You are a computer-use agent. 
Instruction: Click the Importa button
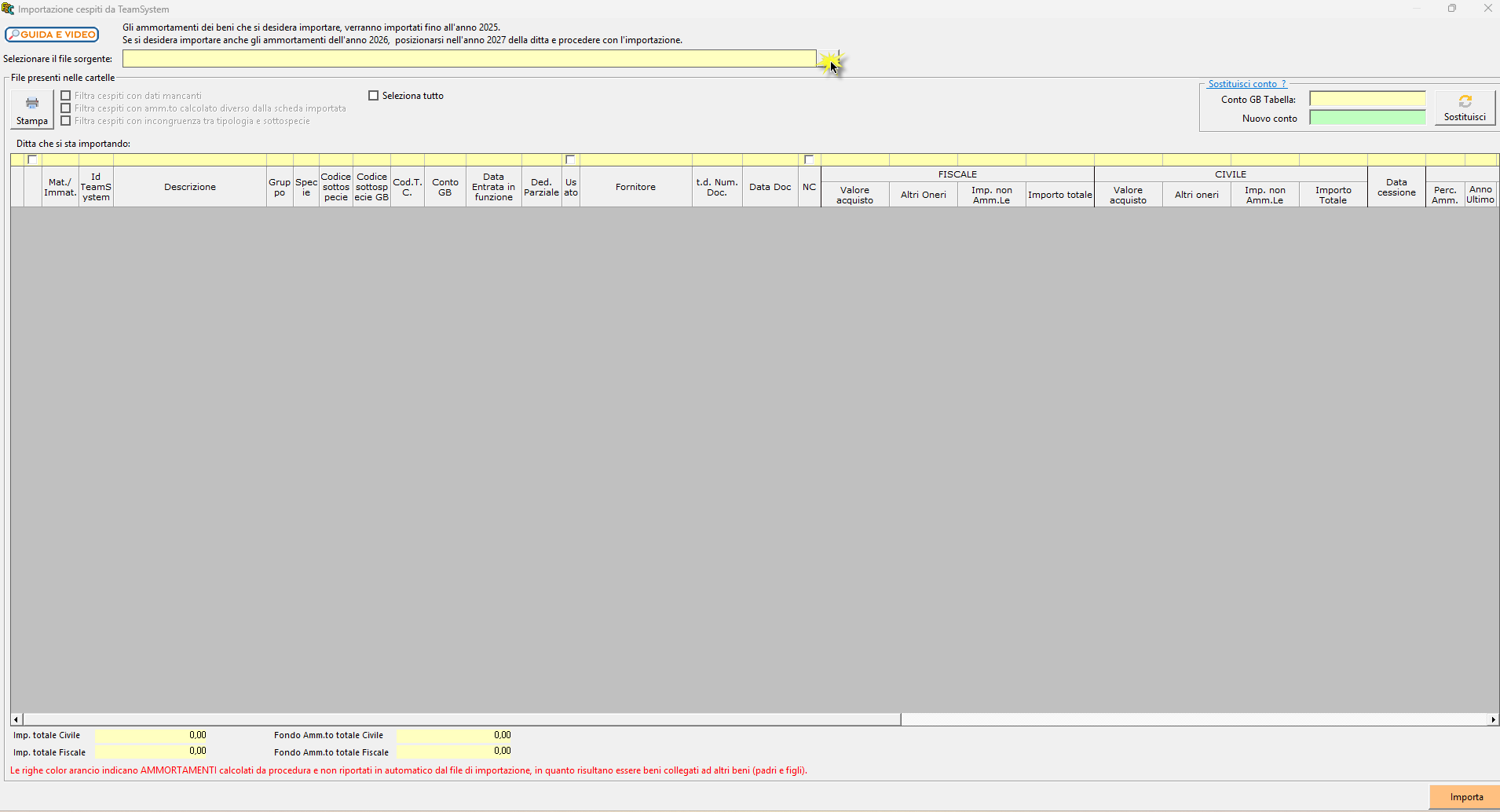[1465, 797]
